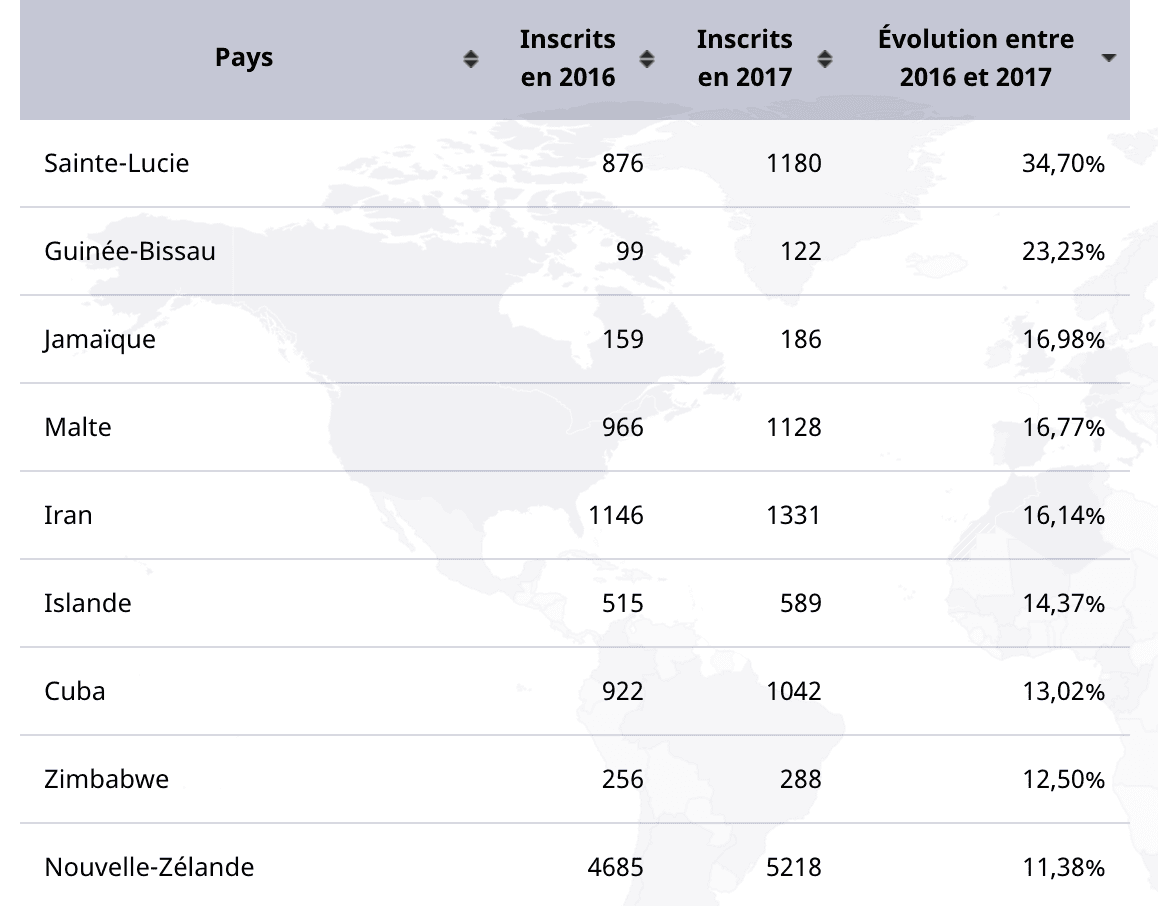Click the sort arrows beside Pays header
This screenshot has height=906, width=1158.
[x=471, y=59]
